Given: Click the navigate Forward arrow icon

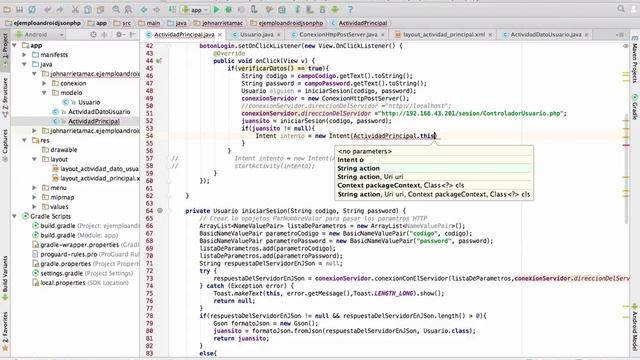Looking at the screenshot, I should point(156,9).
